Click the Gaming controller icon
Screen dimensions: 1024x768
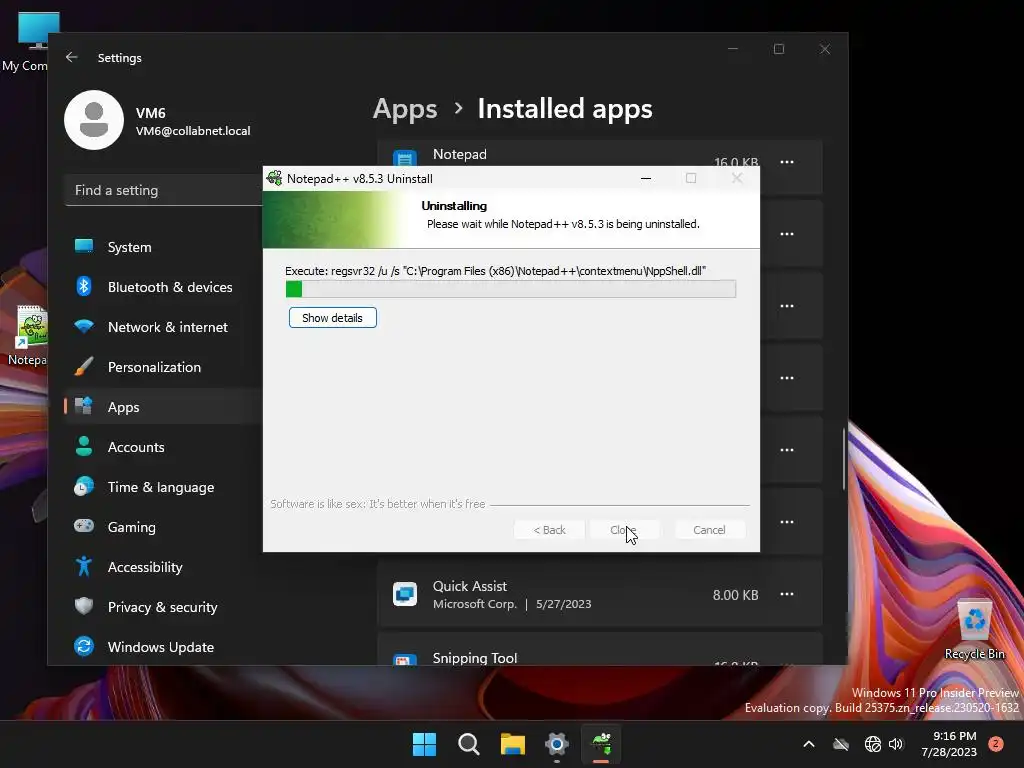pos(84,526)
